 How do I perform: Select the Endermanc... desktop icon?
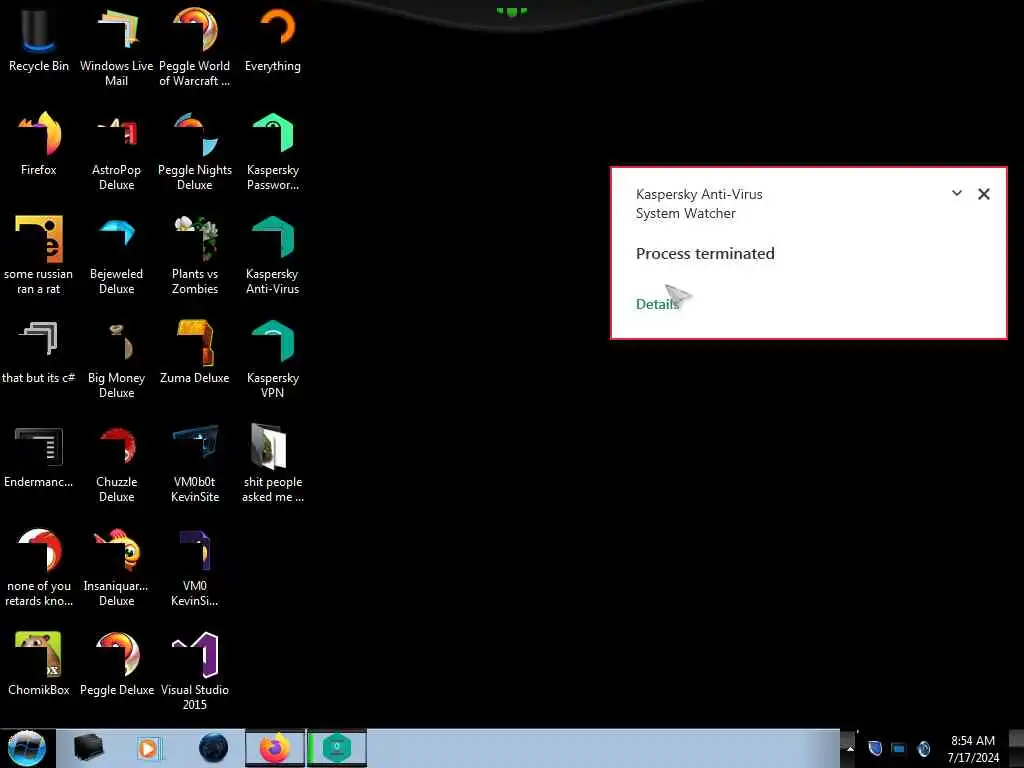(39, 456)
